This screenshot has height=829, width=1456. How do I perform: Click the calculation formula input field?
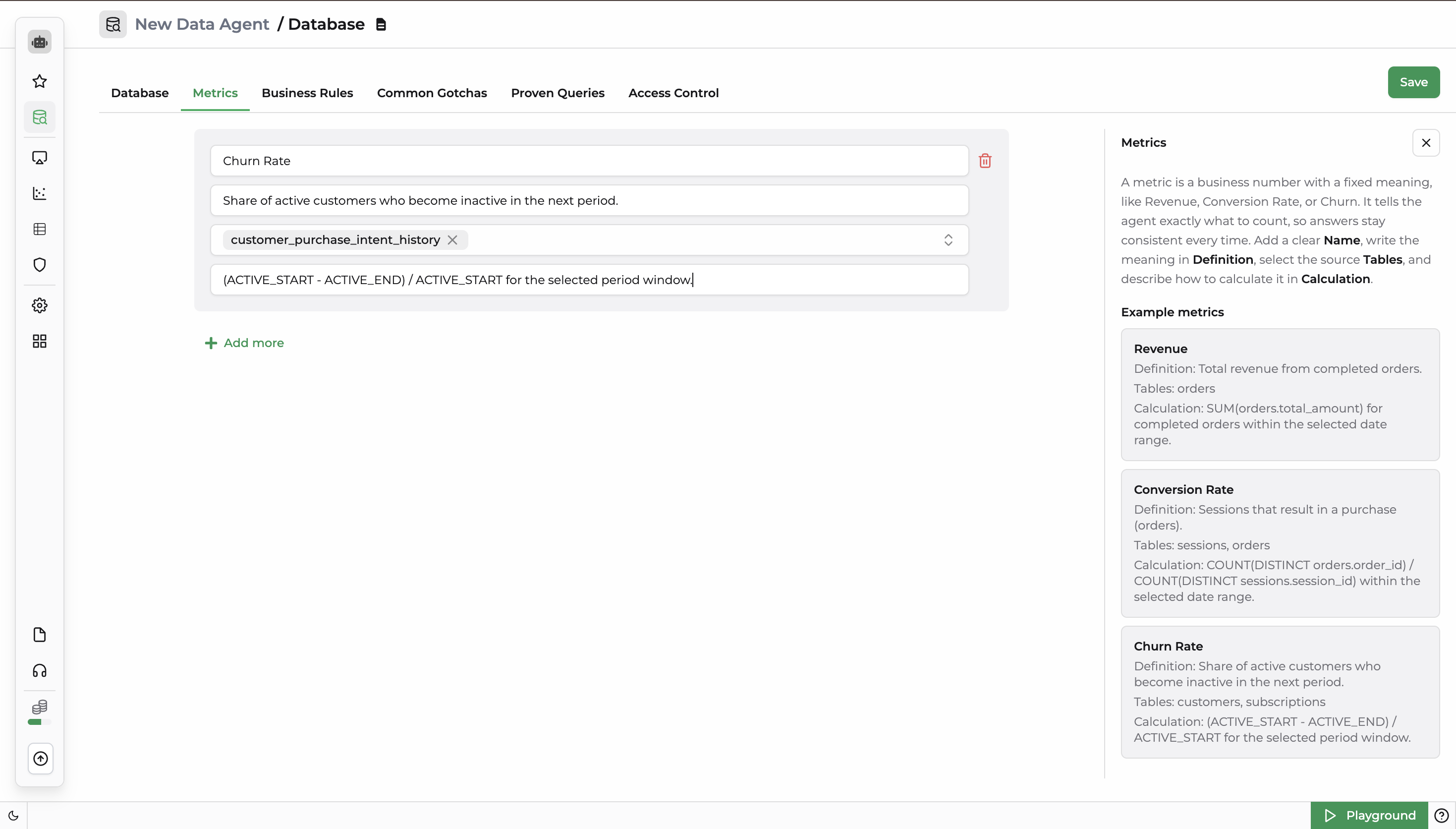coord(589,280)
